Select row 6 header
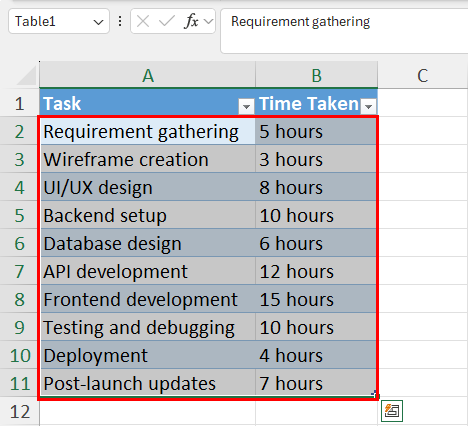The height and width of the screenshot is (426, 468). tap(19, 243)
